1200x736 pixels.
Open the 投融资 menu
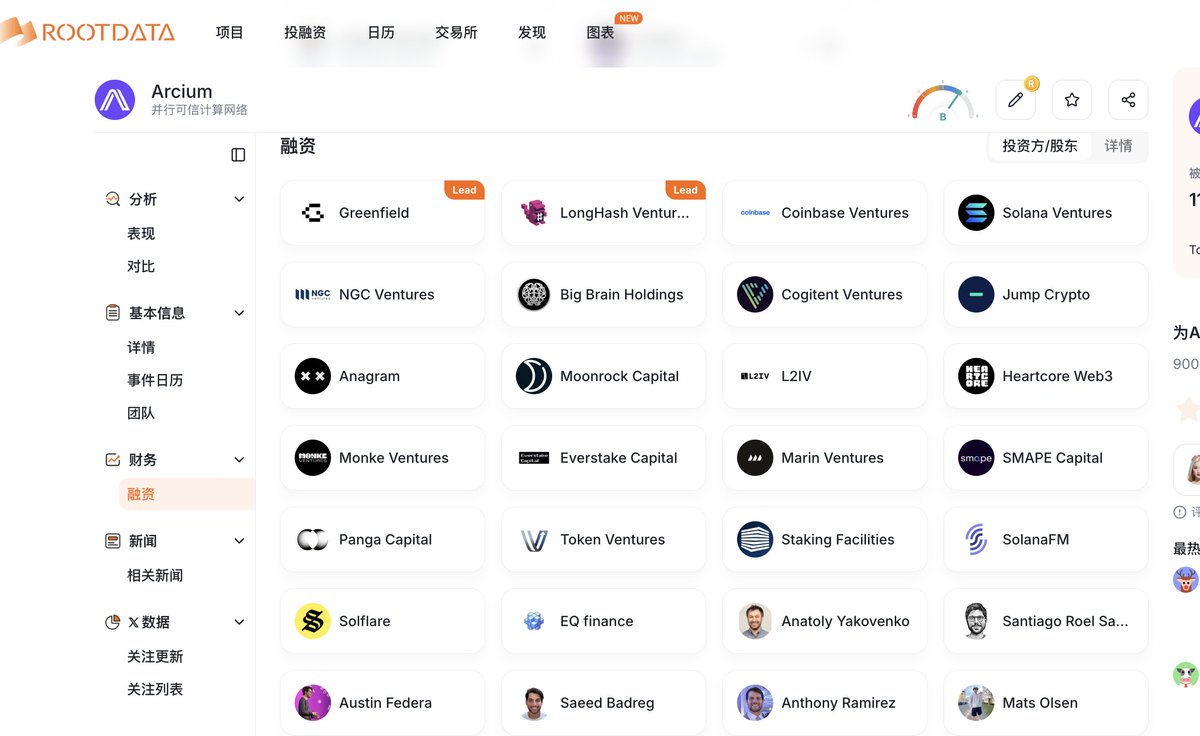click(305, 32)
